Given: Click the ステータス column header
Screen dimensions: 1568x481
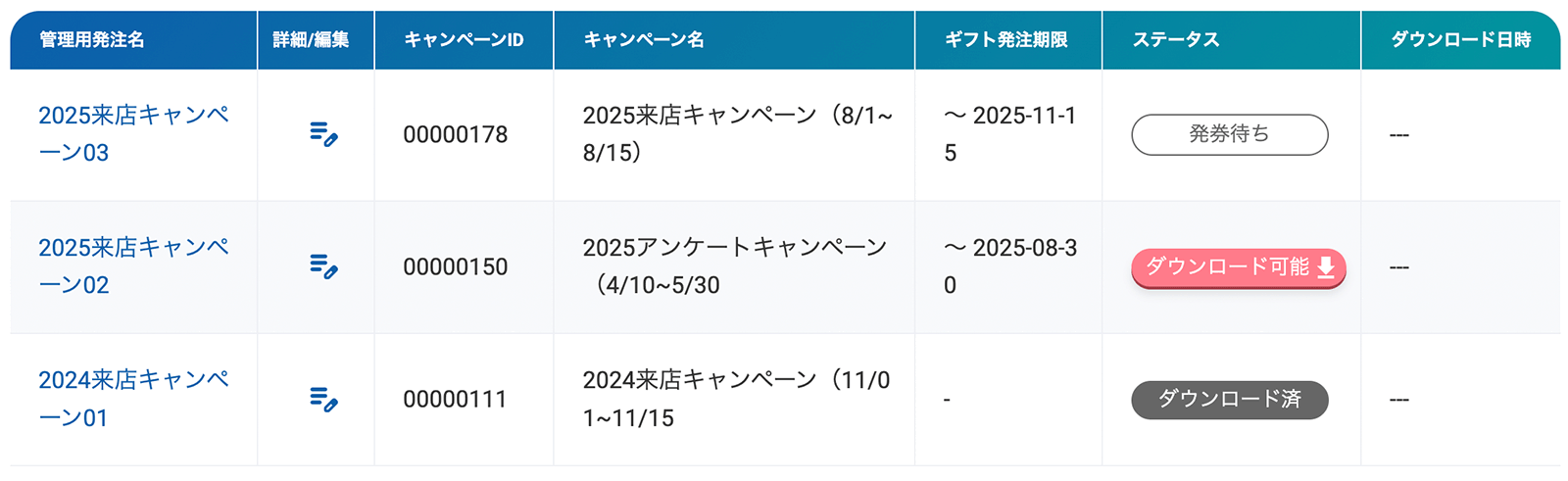Looking at the screenshot, I should click(1176, 40).
